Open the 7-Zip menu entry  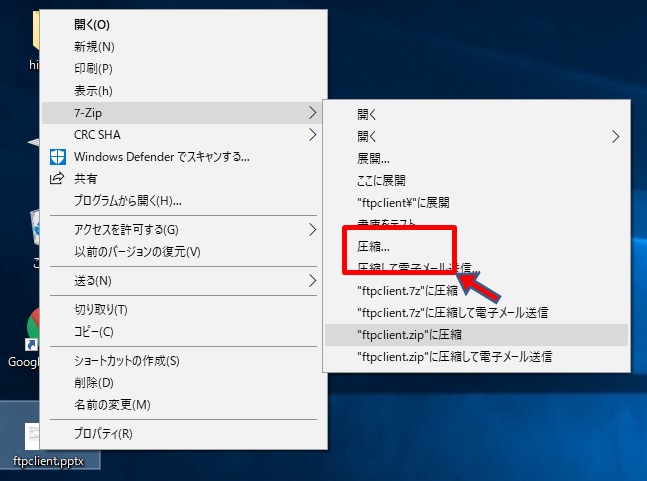(x=180, y=113)
